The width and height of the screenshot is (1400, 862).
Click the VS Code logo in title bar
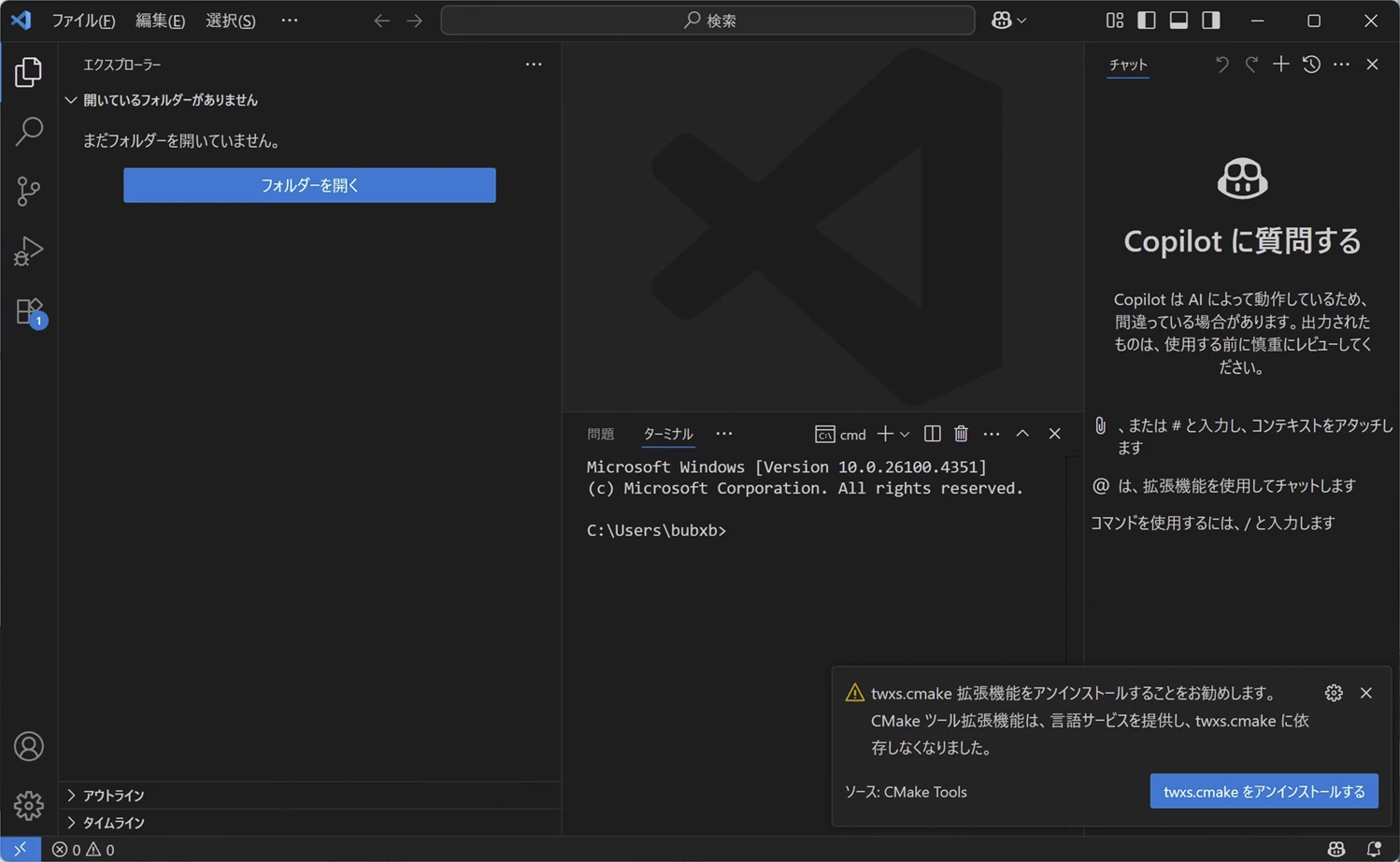21,20
